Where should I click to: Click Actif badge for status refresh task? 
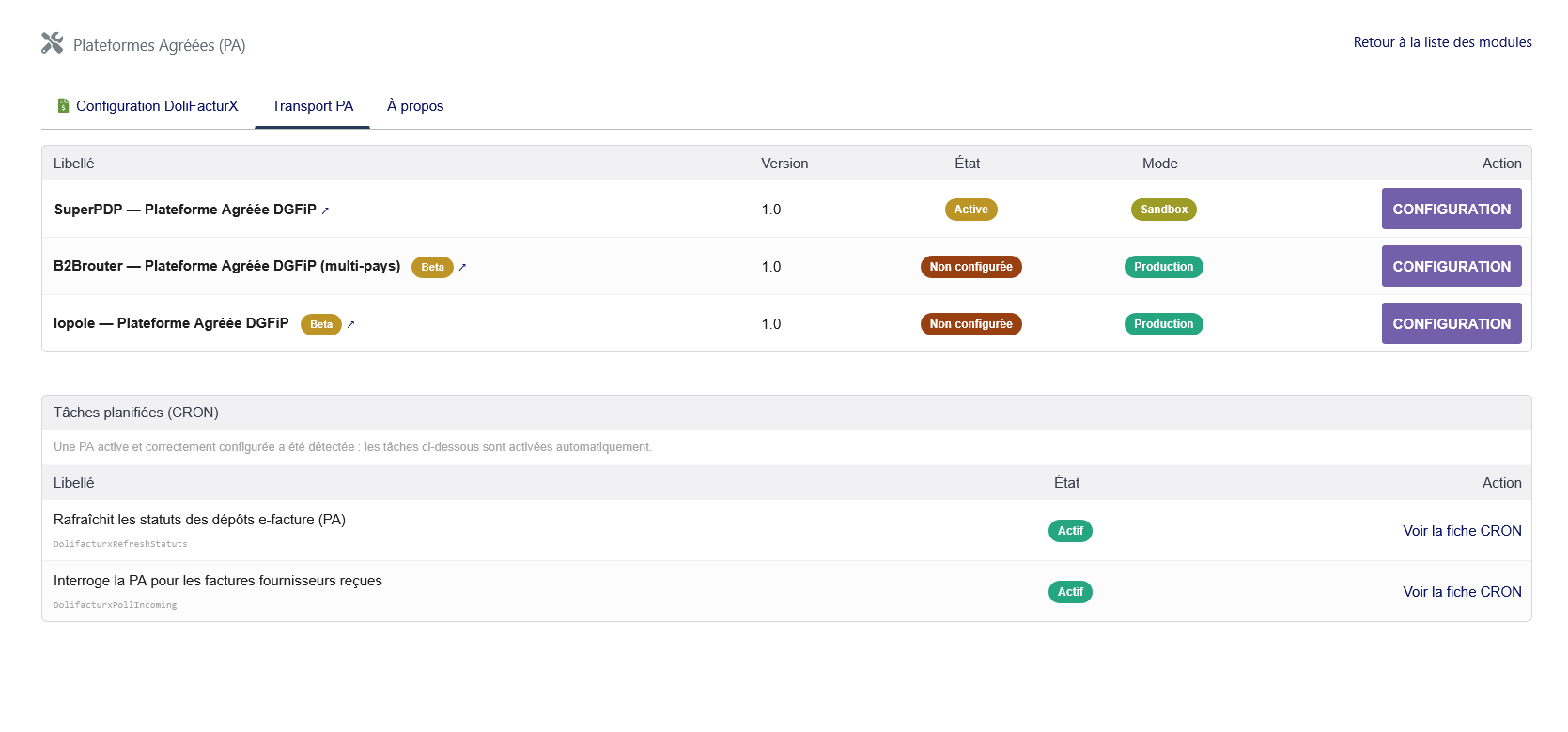[x=1070, y=531]
